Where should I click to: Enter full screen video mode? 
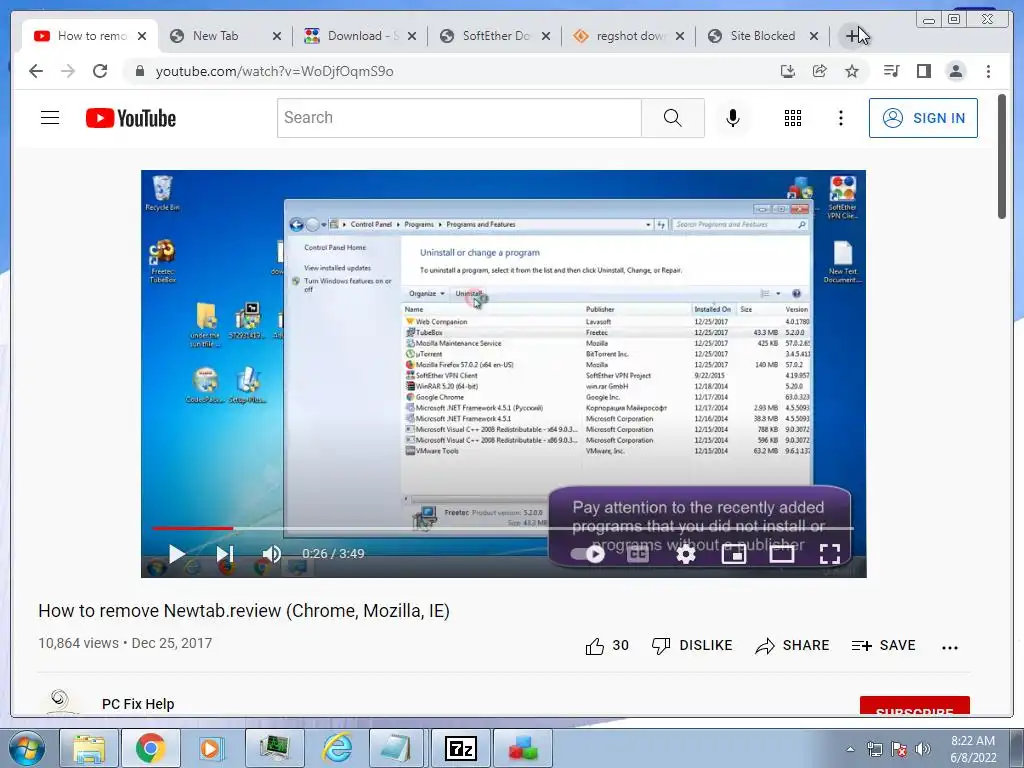click(x=829, y=554)
